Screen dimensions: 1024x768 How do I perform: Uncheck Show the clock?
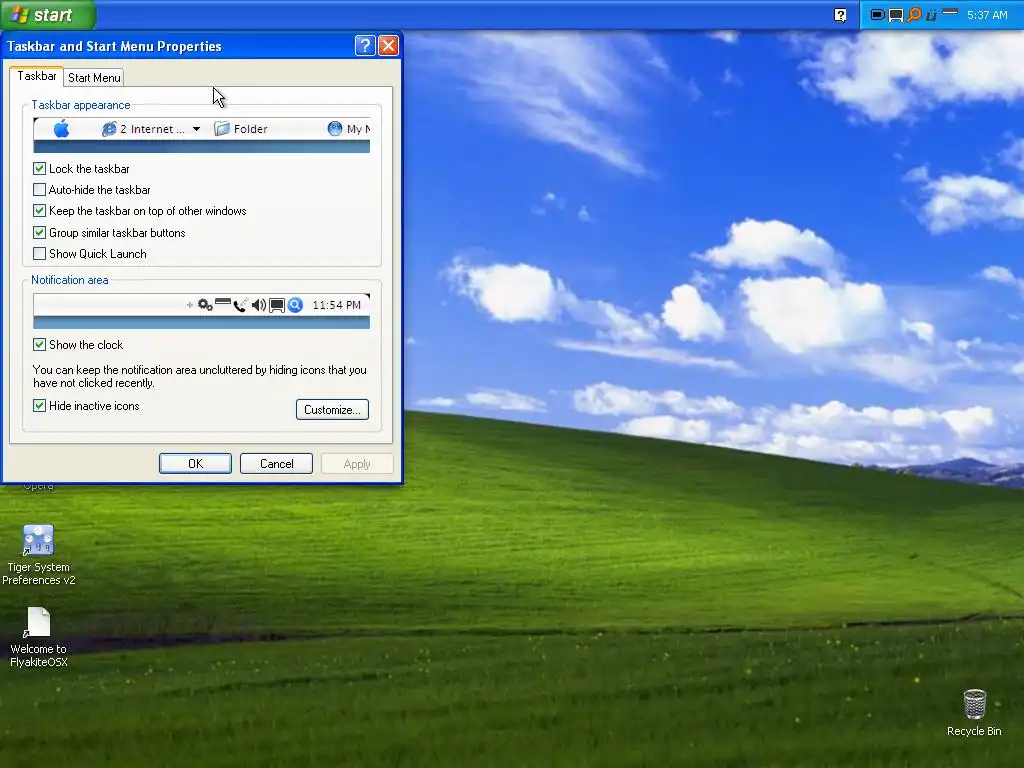[x=39, y=344]
